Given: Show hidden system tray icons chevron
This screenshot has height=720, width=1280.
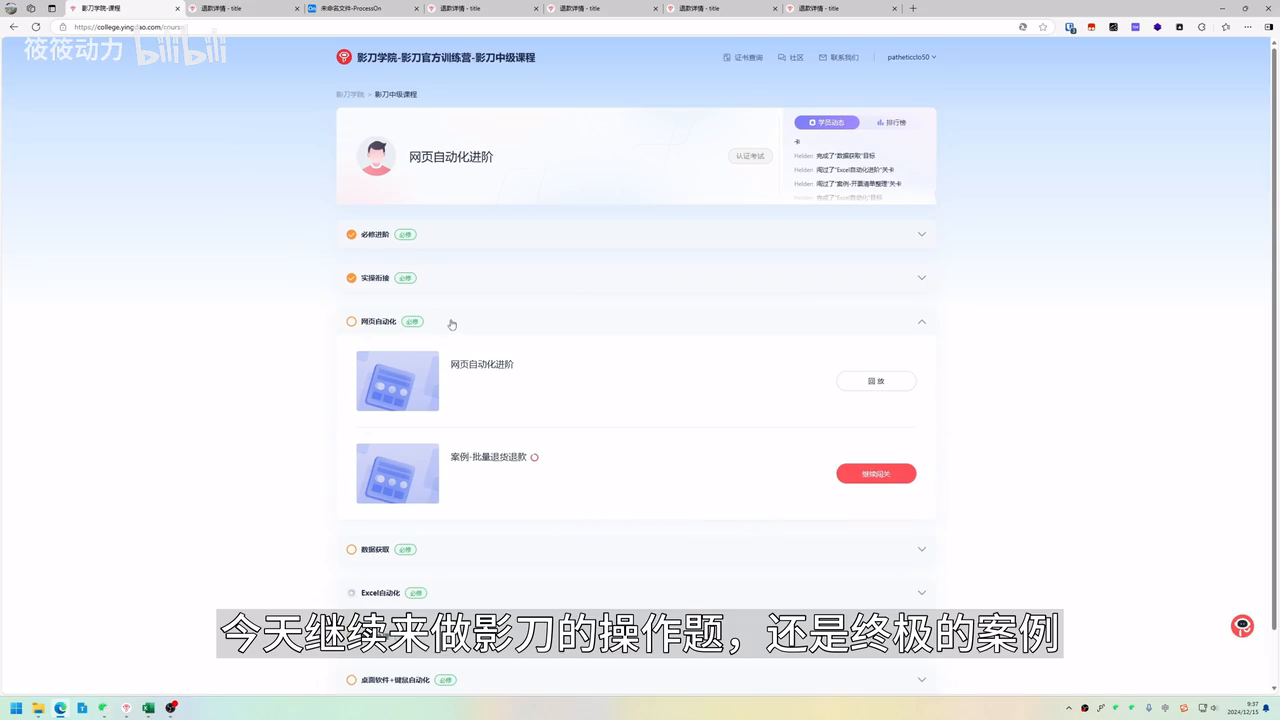Looking at the screenshot, I should pos(1071,708).
